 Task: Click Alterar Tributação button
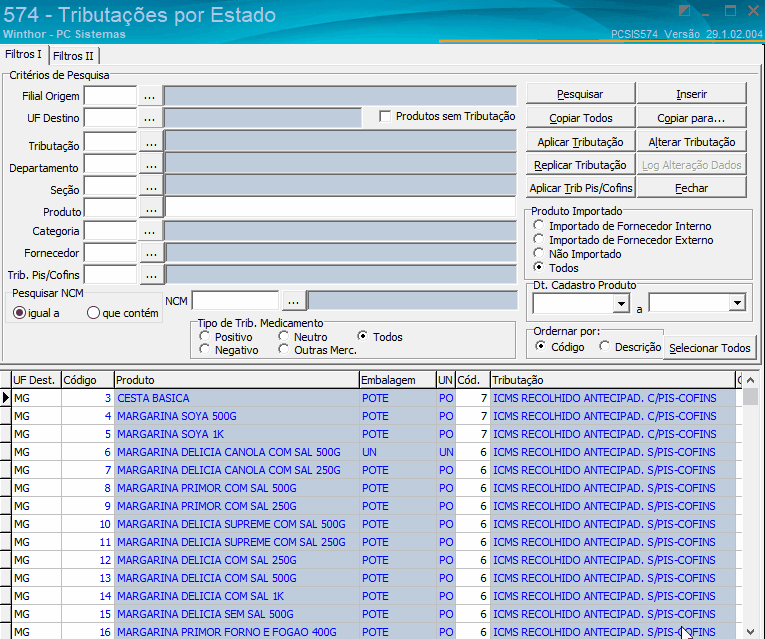pos(691,142)
